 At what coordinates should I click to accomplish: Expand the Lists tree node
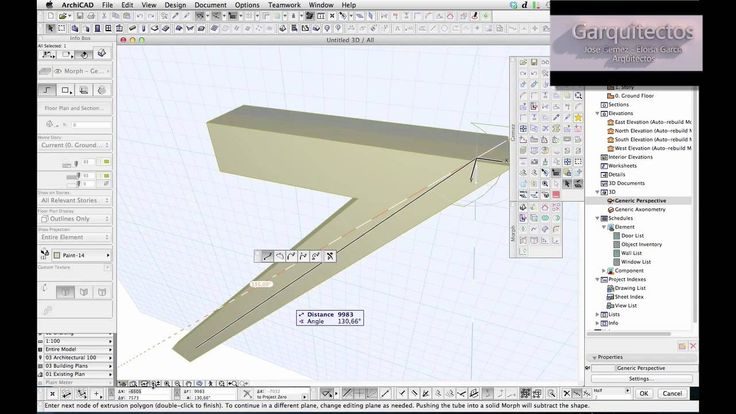coord(598,314)
